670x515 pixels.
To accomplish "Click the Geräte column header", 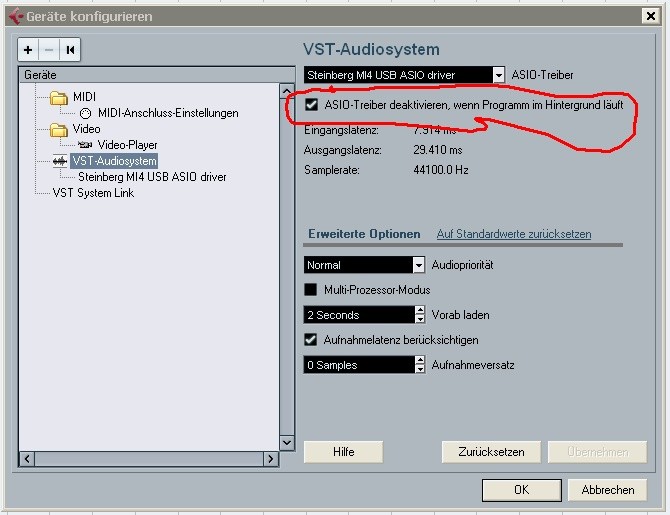I will click(157, 75).
